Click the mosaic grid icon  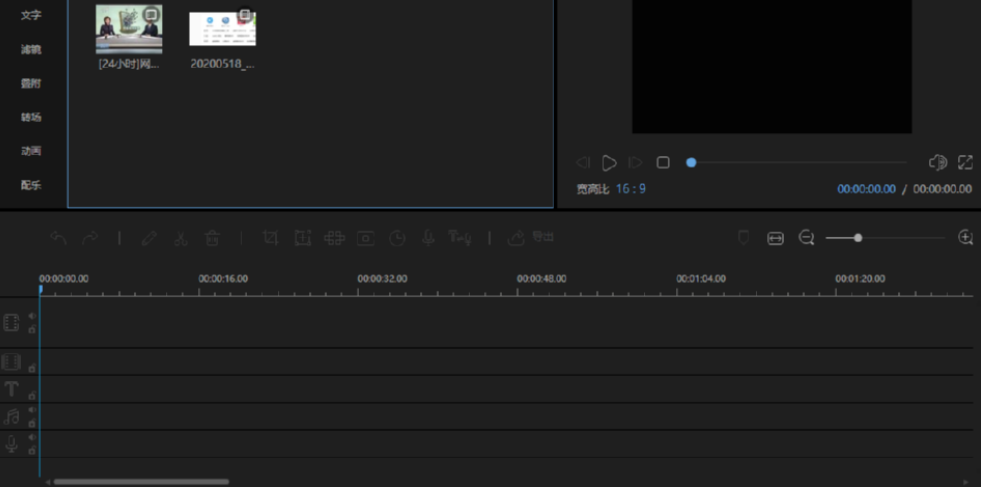[334, 238]
